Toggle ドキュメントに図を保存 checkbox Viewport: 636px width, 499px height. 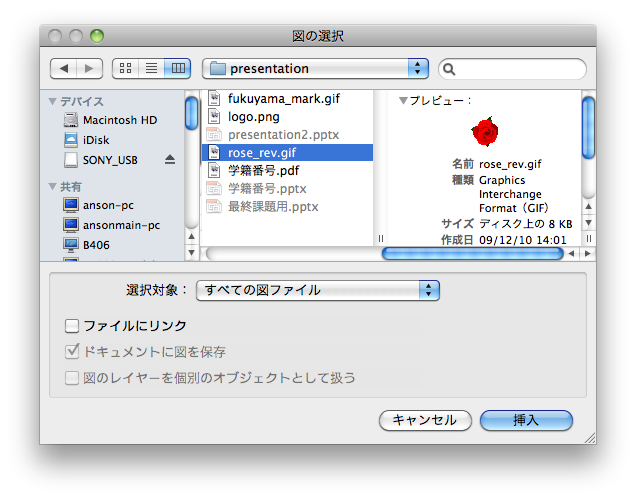(72, 352)
